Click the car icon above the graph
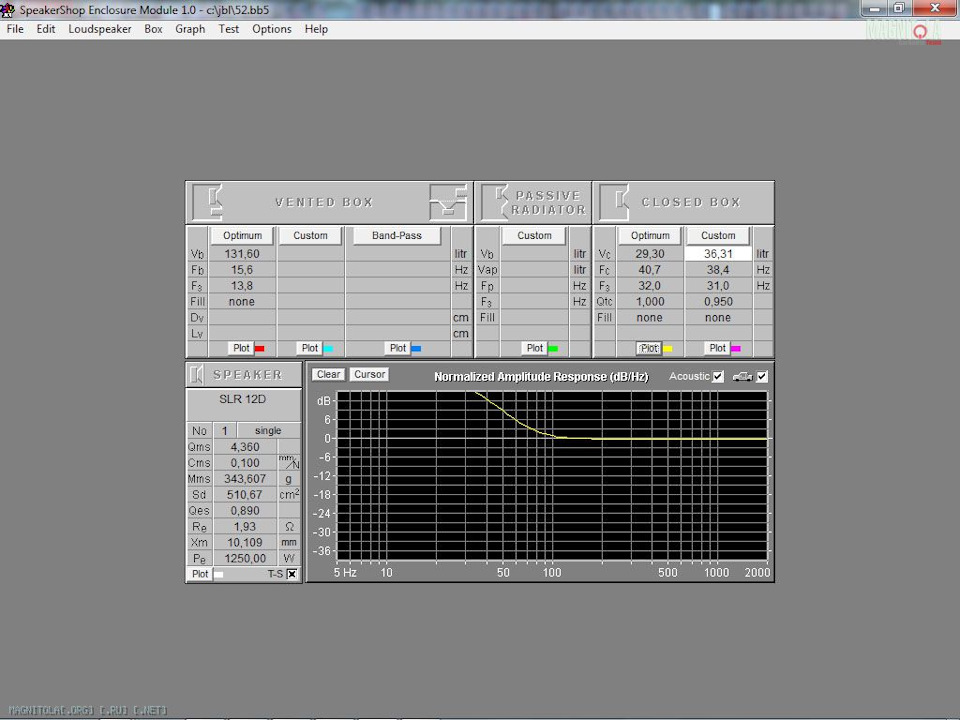This screenshot has height=720, width=960. click(x=741, y=377)
